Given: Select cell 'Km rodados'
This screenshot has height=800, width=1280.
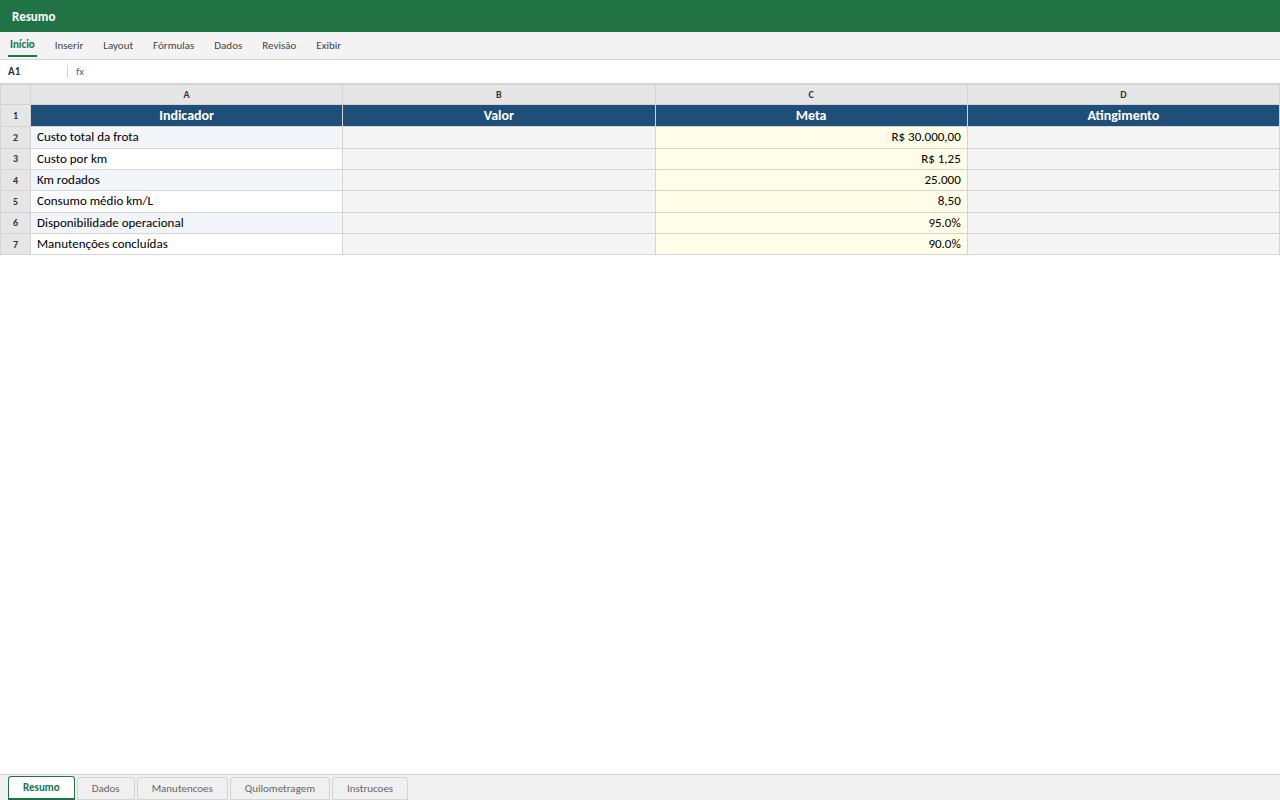Looking at the screenshot, I should (186, 180).
